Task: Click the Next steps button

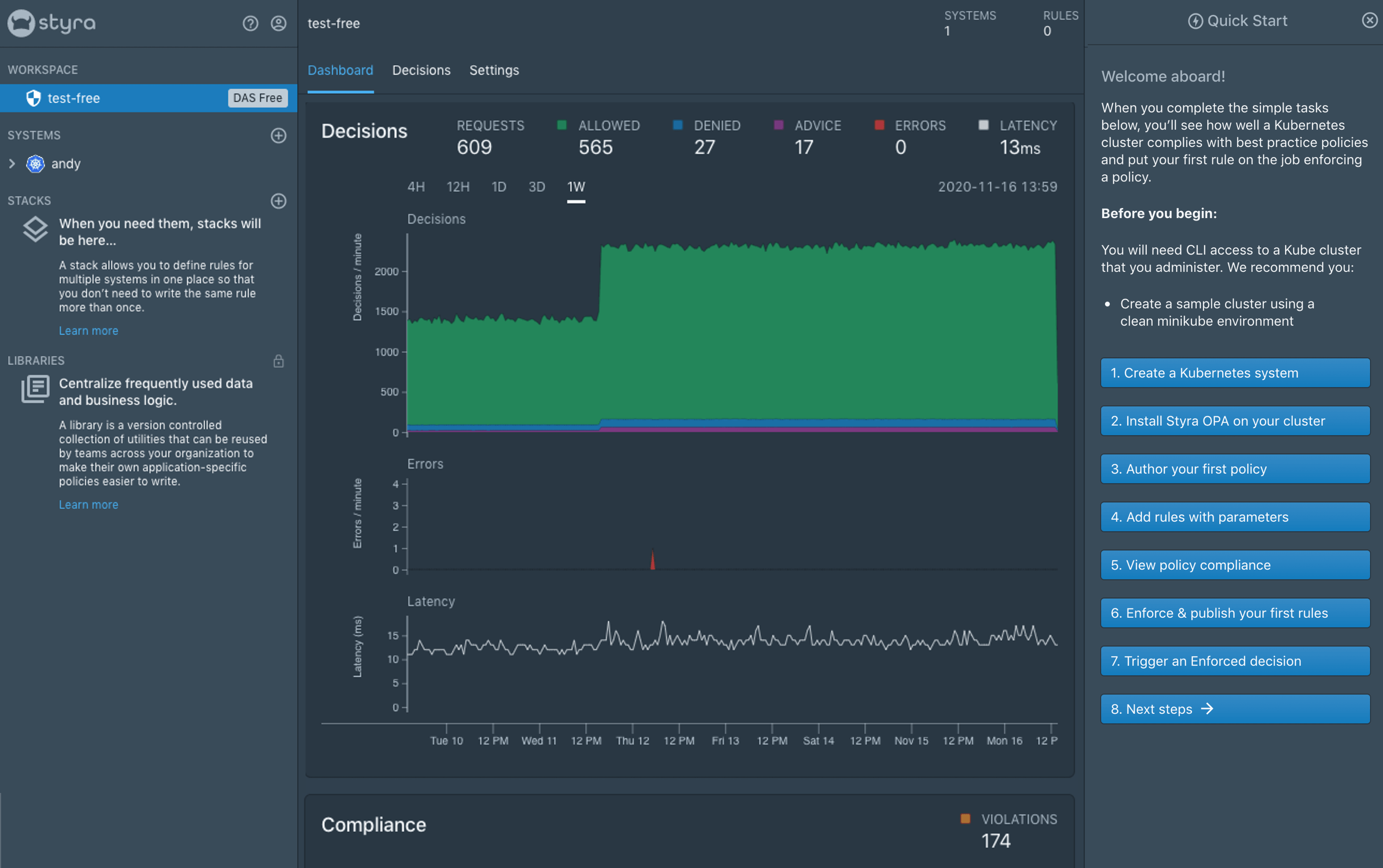Action: [x=1235, y=709]
